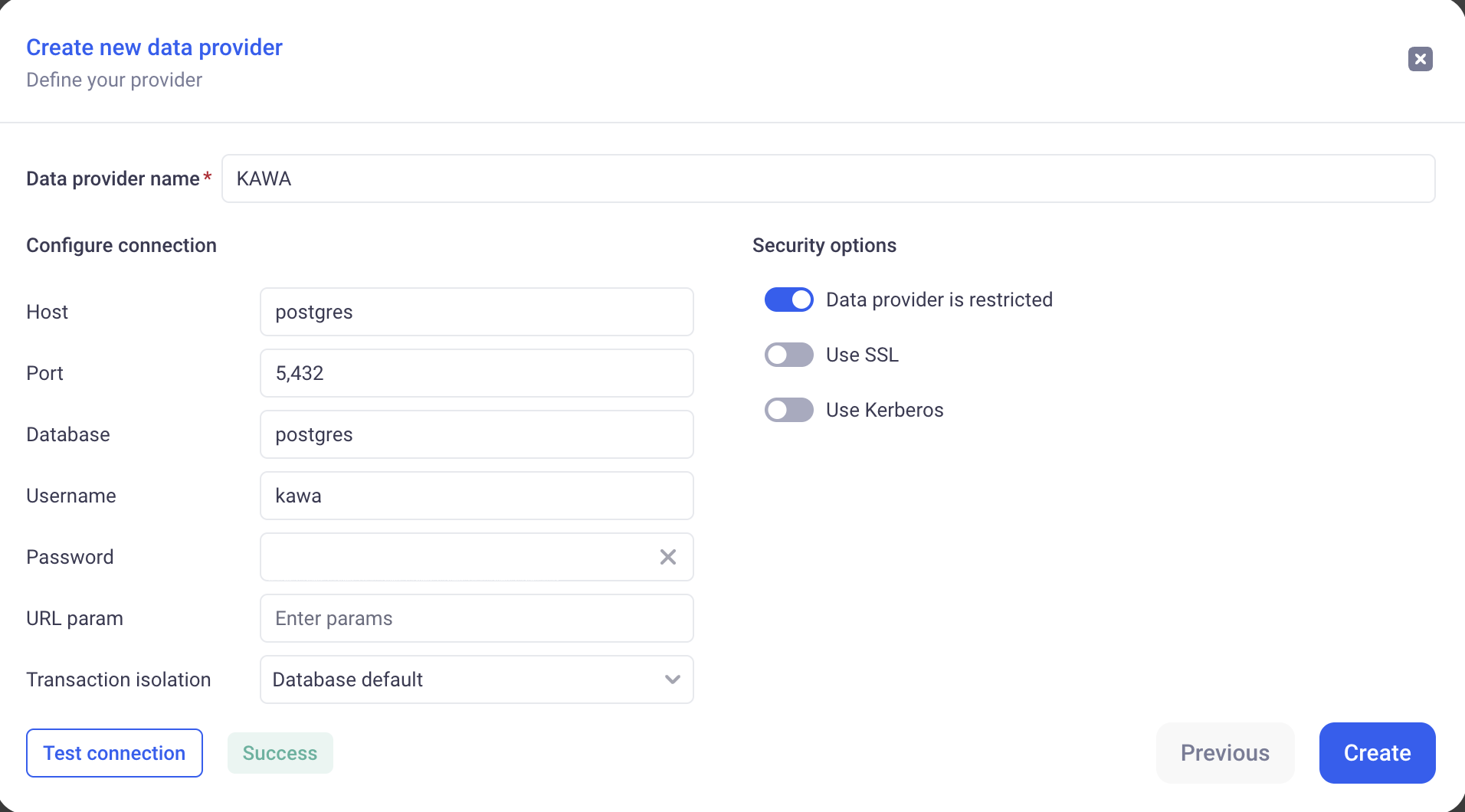1465x812 pixels.
Task: Disable the Data provider is restricted toggle
Action: [788, 300]
